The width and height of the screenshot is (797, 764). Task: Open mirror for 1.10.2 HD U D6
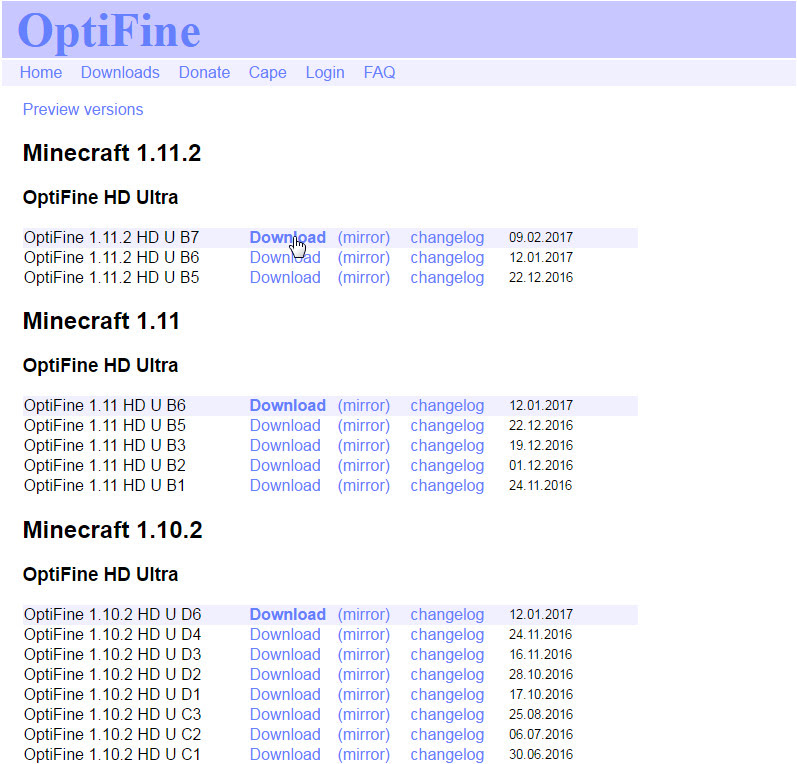click(x=364, y=614)
